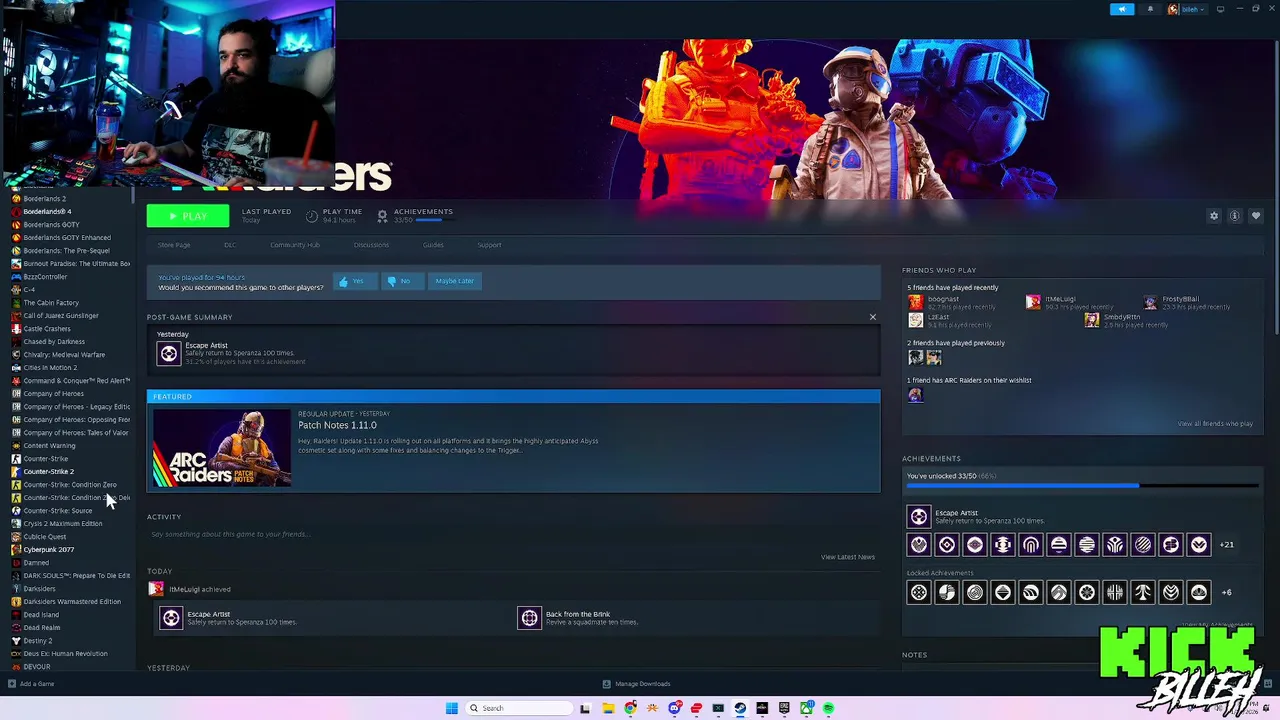The width and height of the screenshot is (1280, 720).
Task: Click Add a Game at bottom left
Action: click(31, 684)
